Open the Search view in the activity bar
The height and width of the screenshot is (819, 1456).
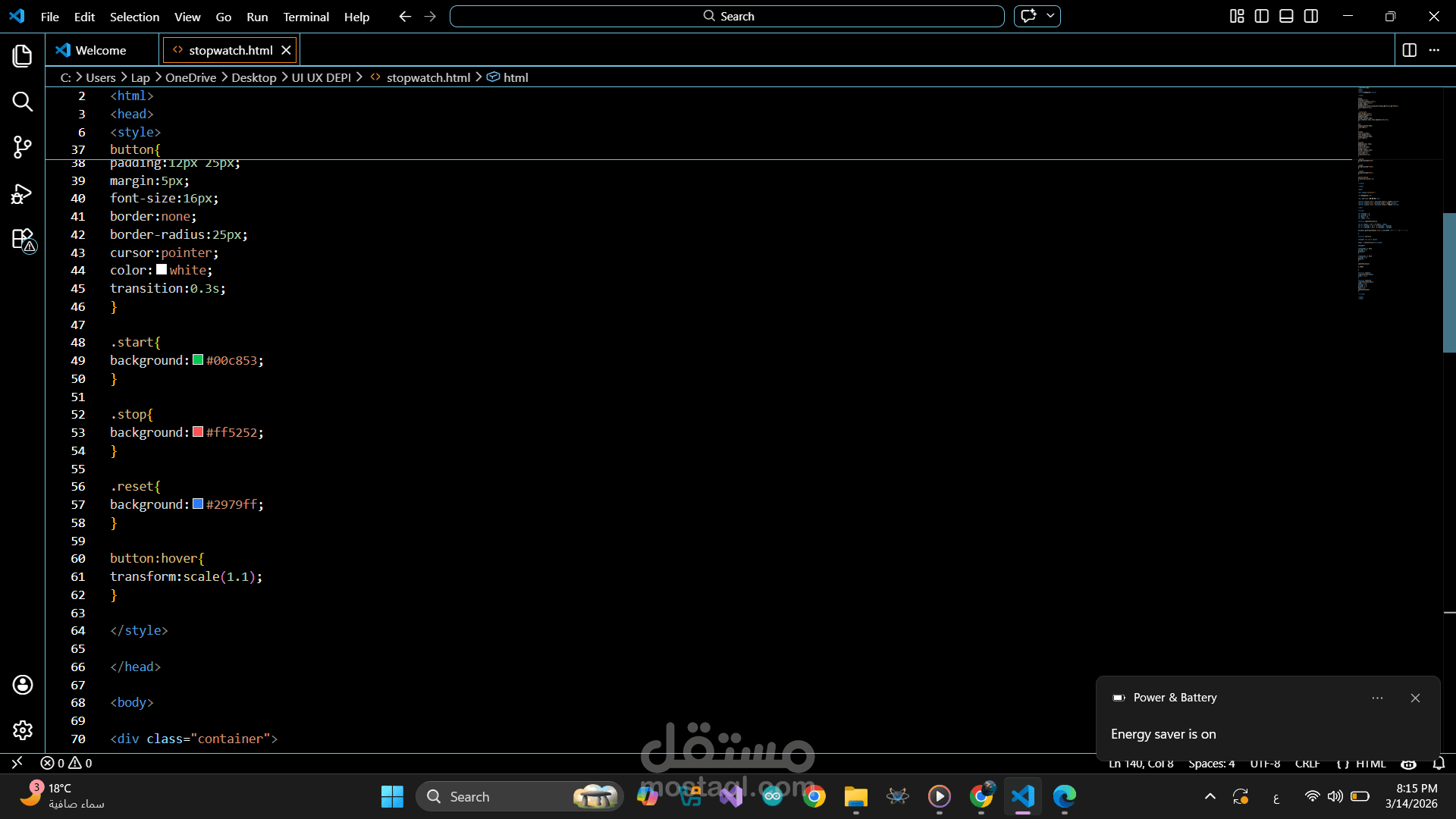click(22, 102)
